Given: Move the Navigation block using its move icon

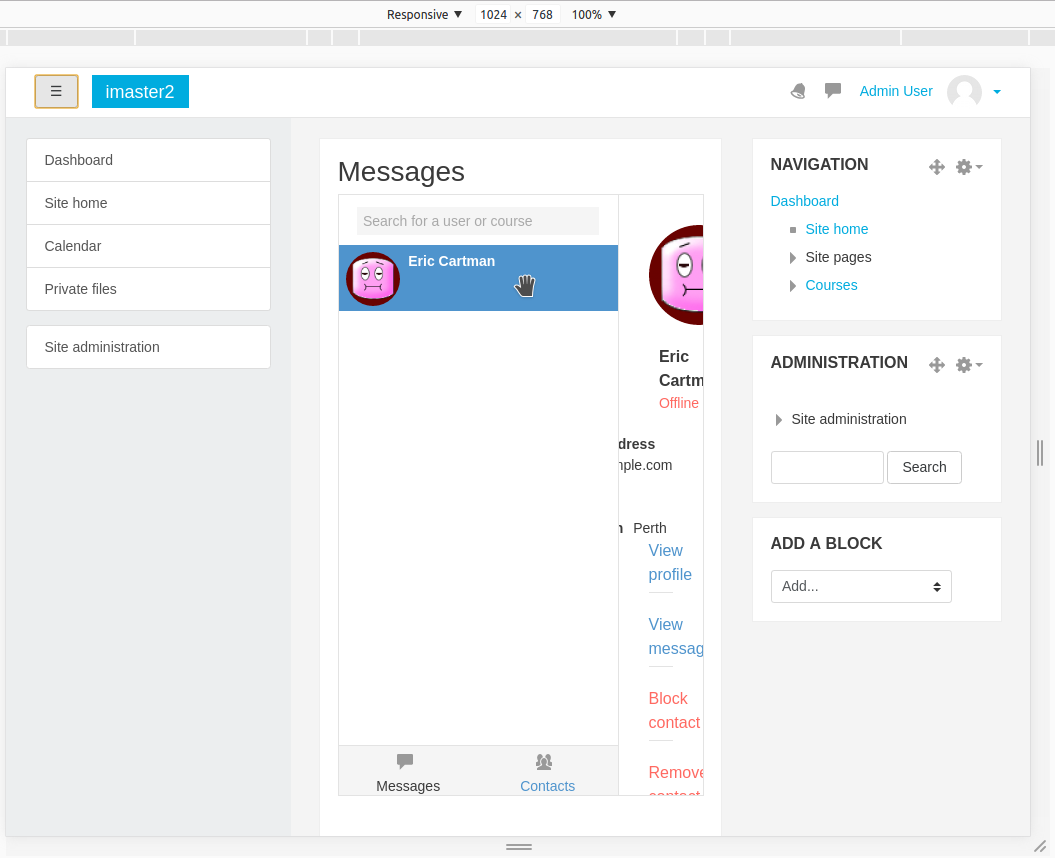Looking at the screenshot, I should 937,166.
